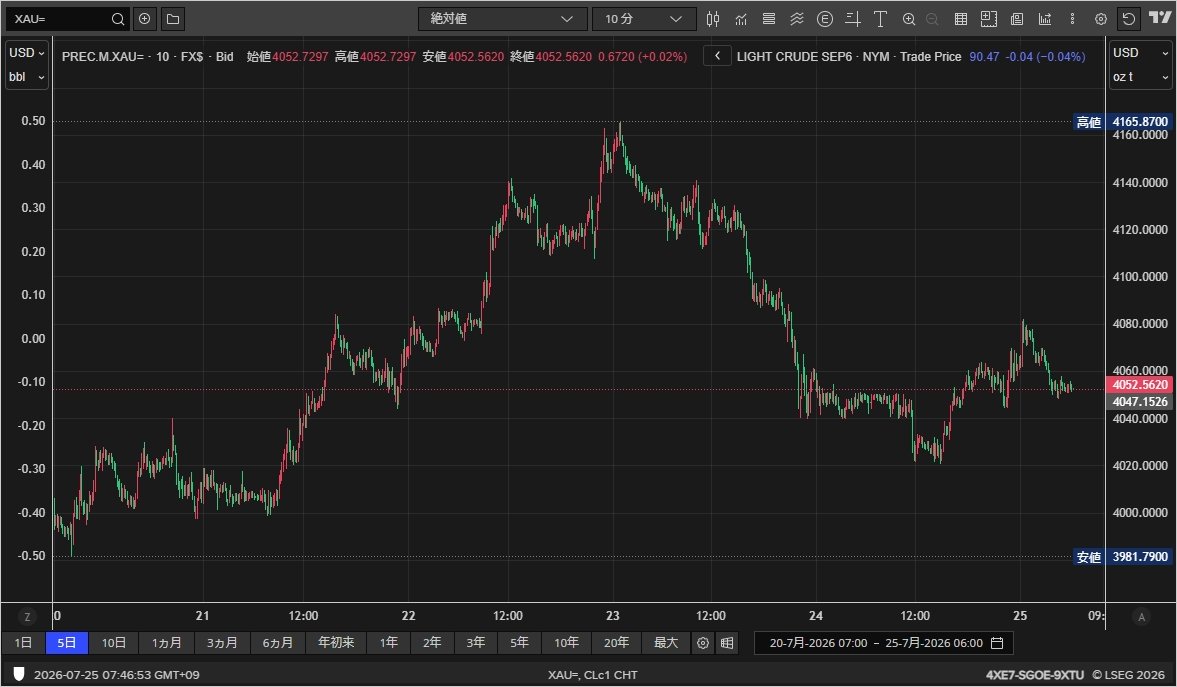Click the 90.47 crude trade price value
This screenshot has width=1177, height=687.
tap(984, 56)
